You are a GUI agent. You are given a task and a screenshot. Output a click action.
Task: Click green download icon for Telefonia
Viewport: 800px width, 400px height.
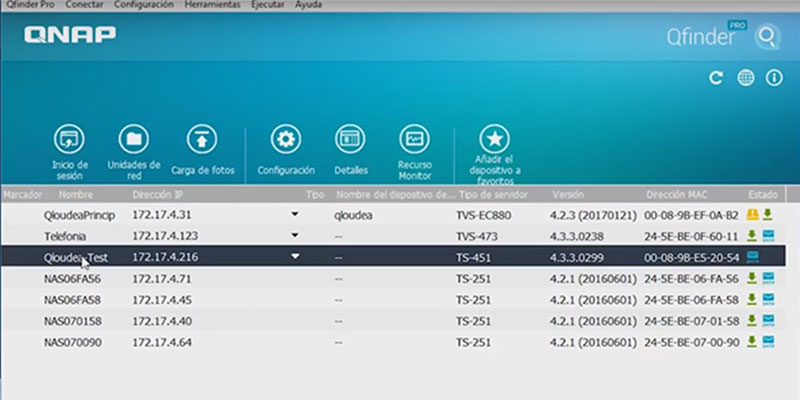pyautogui.click(x=752, y=236)
